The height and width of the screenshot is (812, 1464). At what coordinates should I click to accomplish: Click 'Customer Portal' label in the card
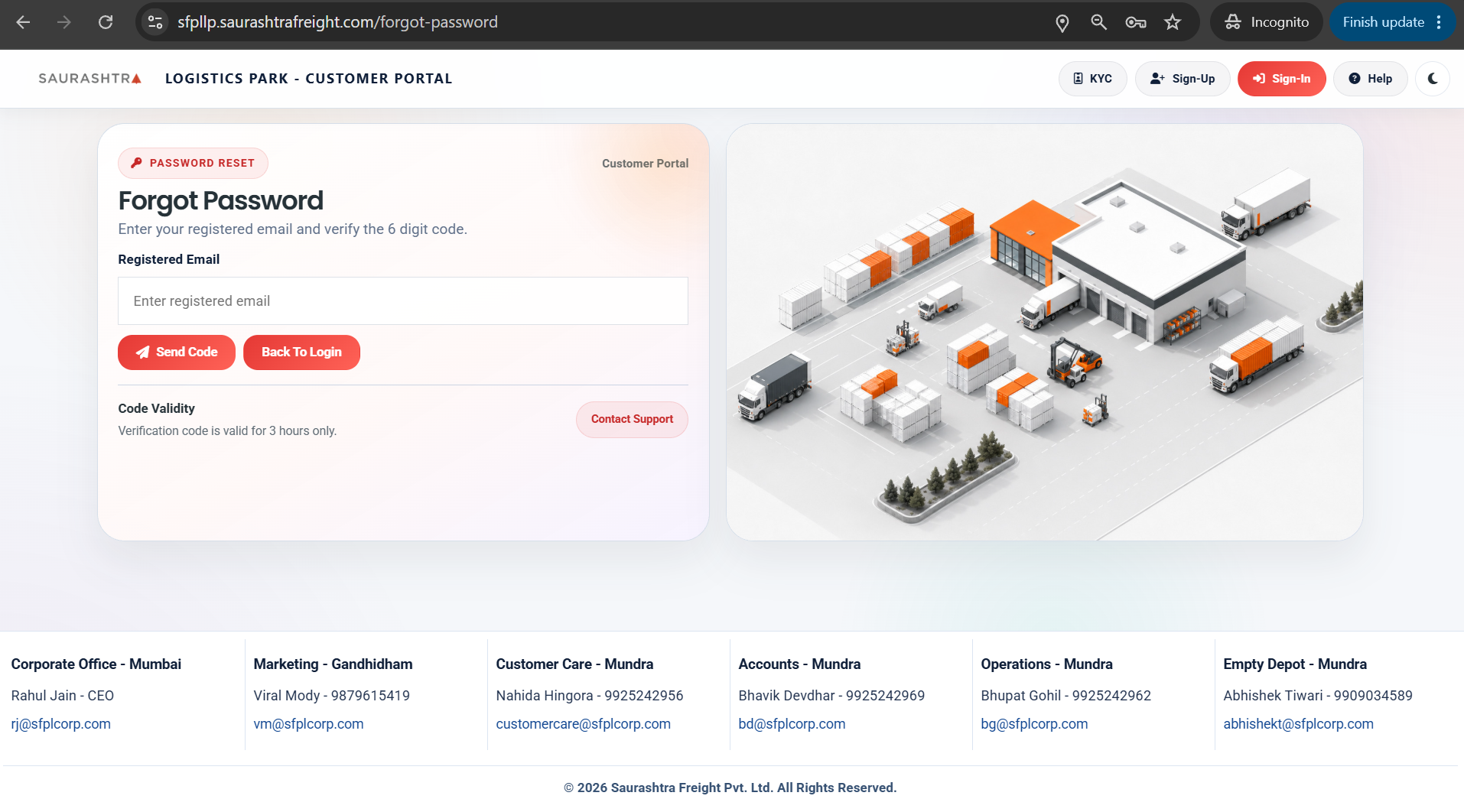click(645, 164)
